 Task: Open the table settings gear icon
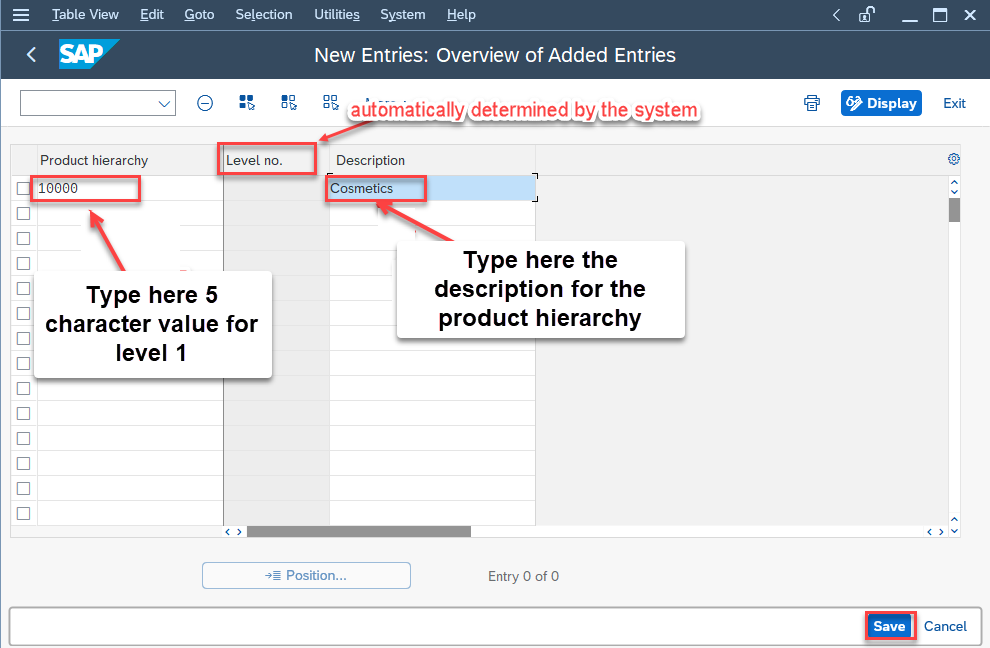pyautogui.click(x=953, y=158)
